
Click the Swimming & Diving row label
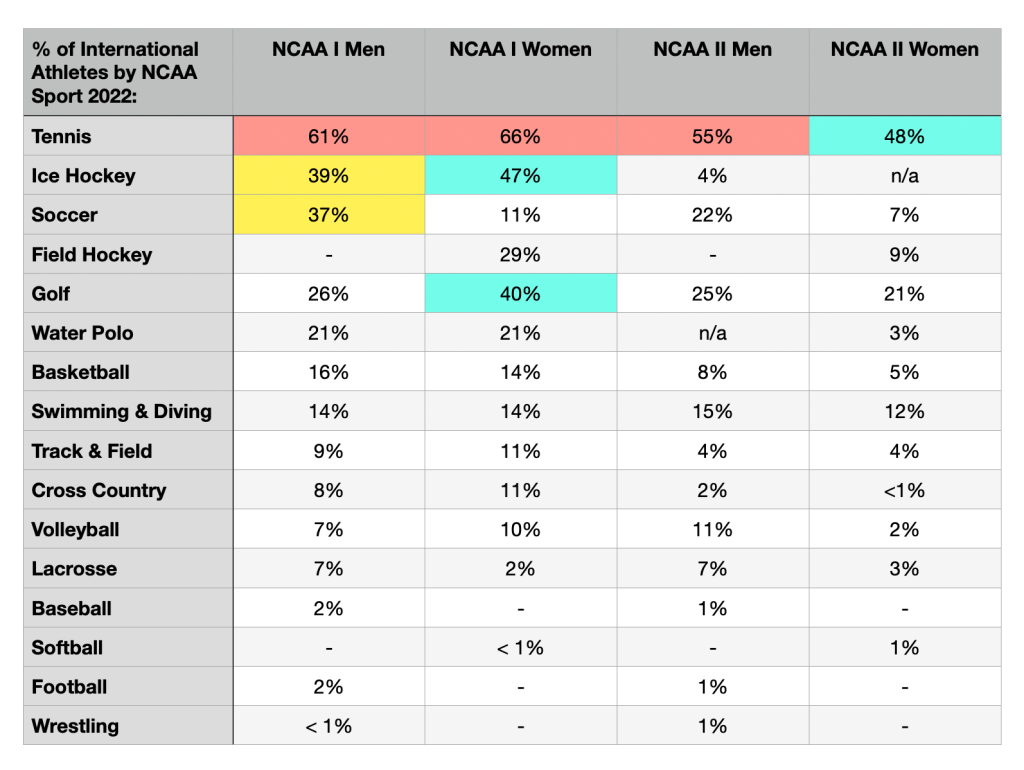[121, 411]
